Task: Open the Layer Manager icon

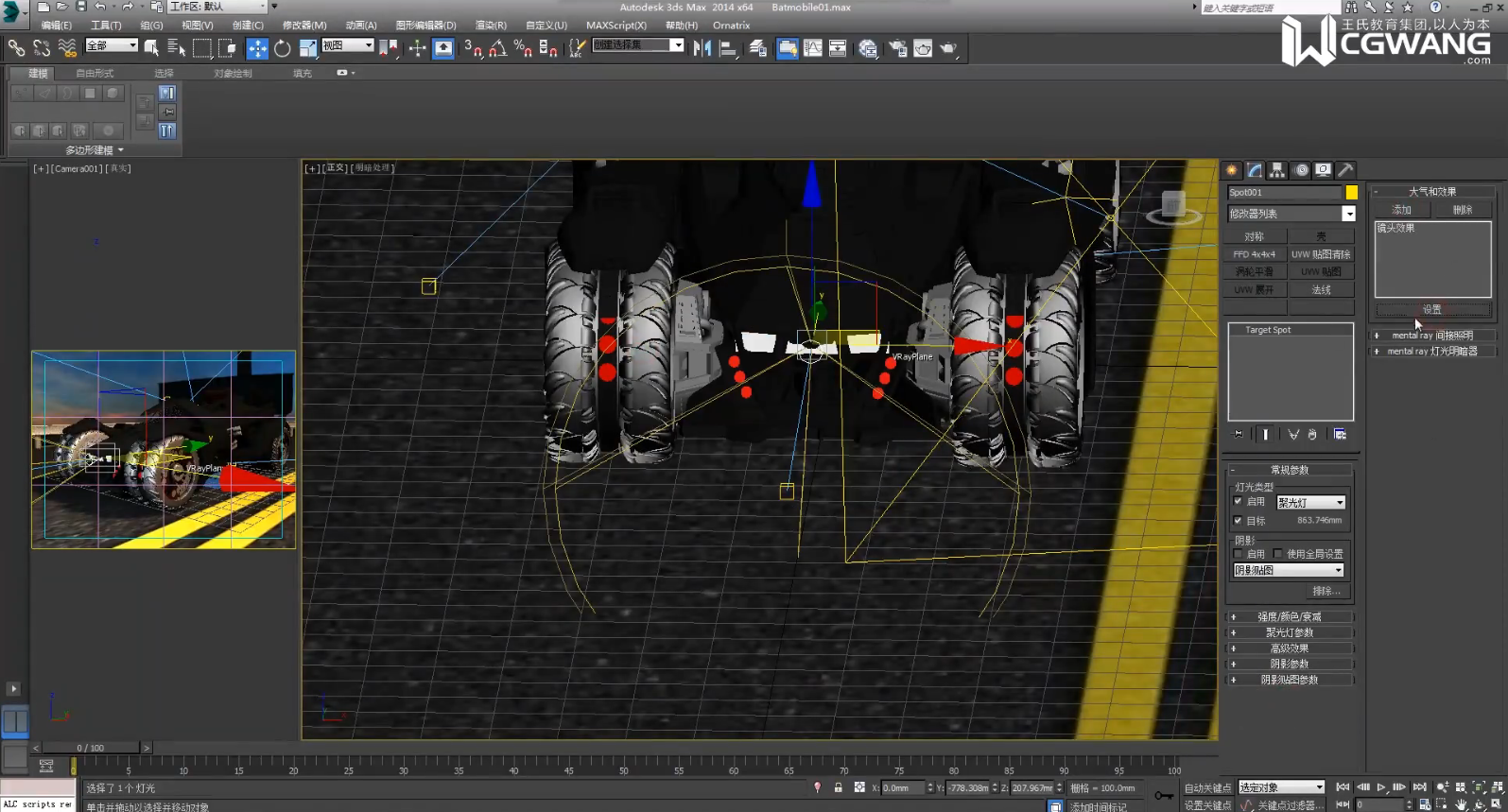Action: [757, 48]
